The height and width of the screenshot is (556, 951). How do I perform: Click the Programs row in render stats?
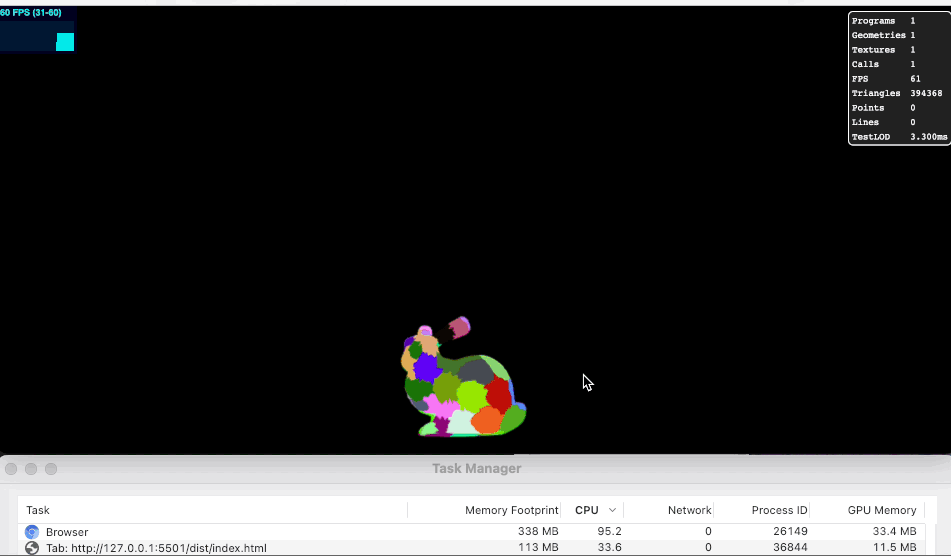[x=899, y=21]
